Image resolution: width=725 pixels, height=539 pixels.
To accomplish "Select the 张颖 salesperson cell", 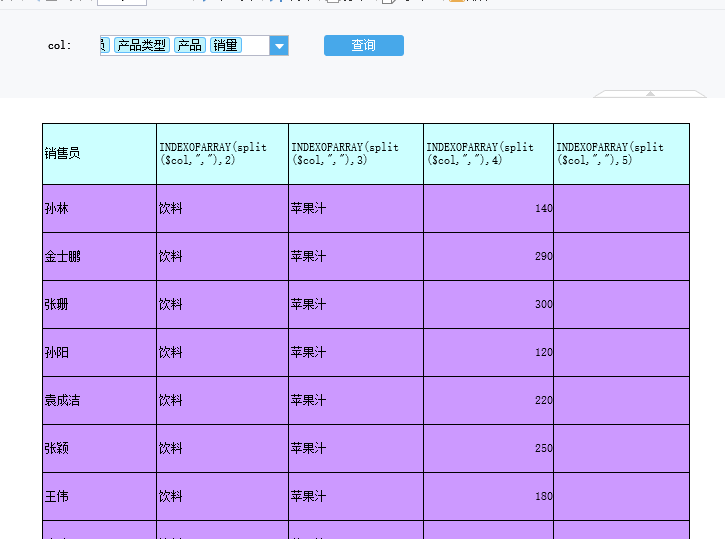I will click(99, 449).
